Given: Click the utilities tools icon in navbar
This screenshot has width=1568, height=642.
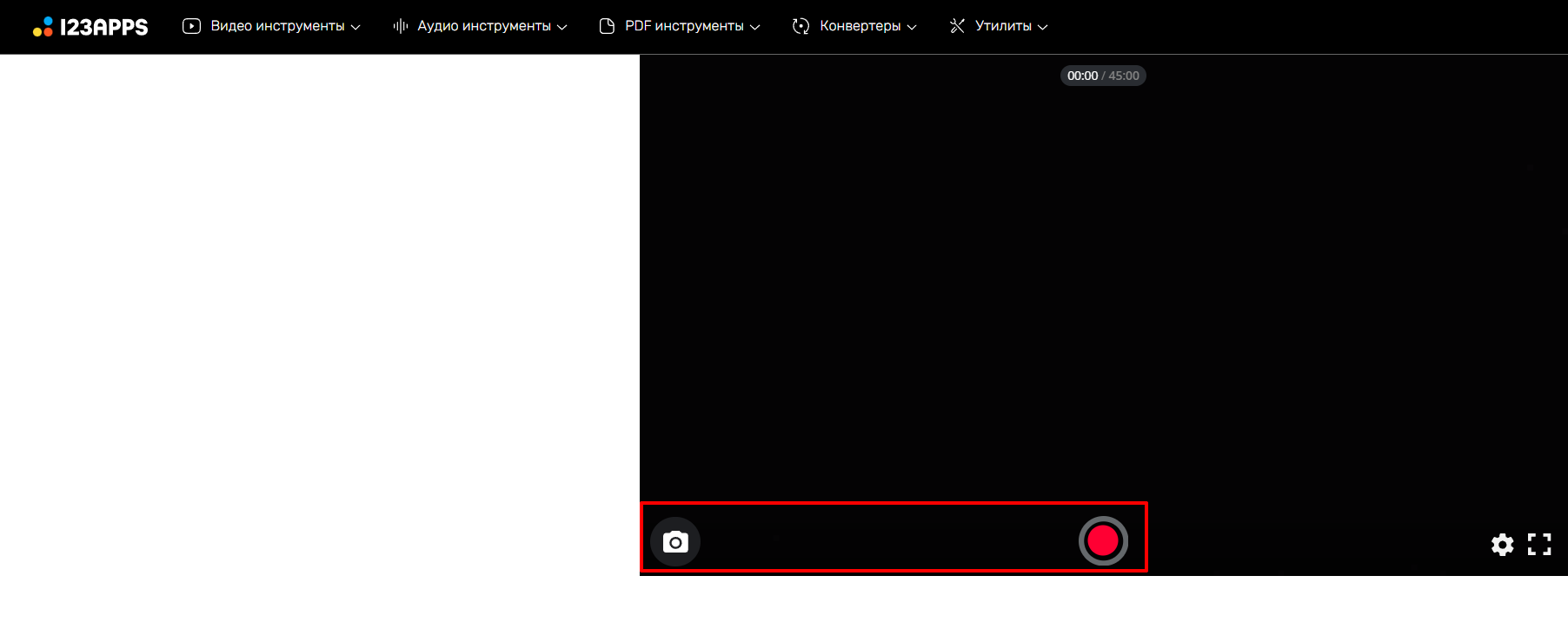Looking at the screenshot, I should coord(958,26).
